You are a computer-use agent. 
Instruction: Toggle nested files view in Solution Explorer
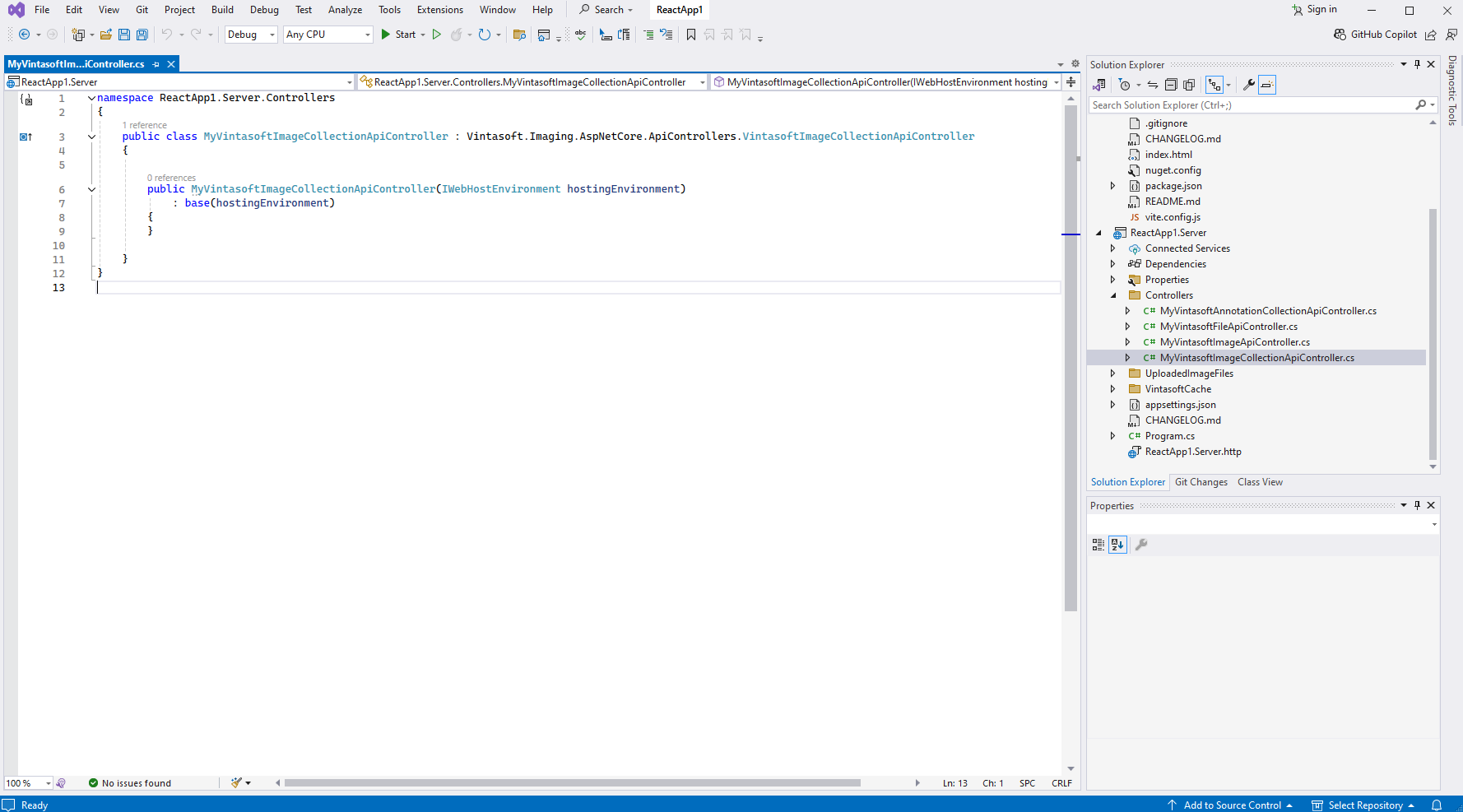coord(1215,85)
